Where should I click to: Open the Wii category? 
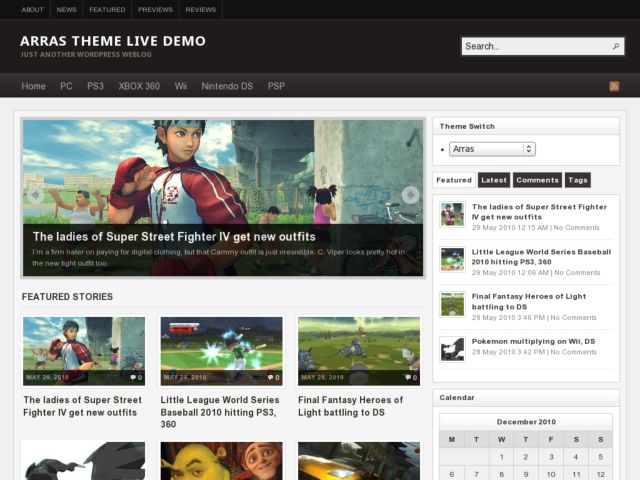pos(181,86)
